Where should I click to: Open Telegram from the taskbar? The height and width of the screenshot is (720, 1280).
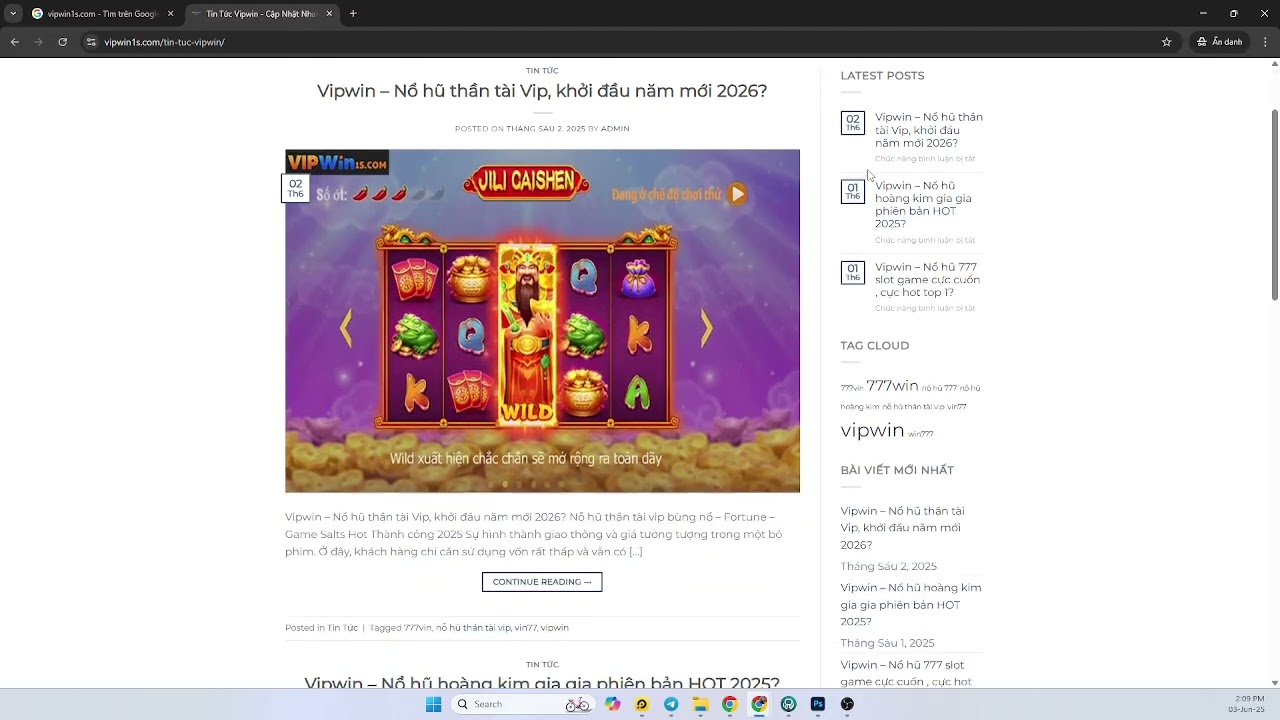(671, 704)
